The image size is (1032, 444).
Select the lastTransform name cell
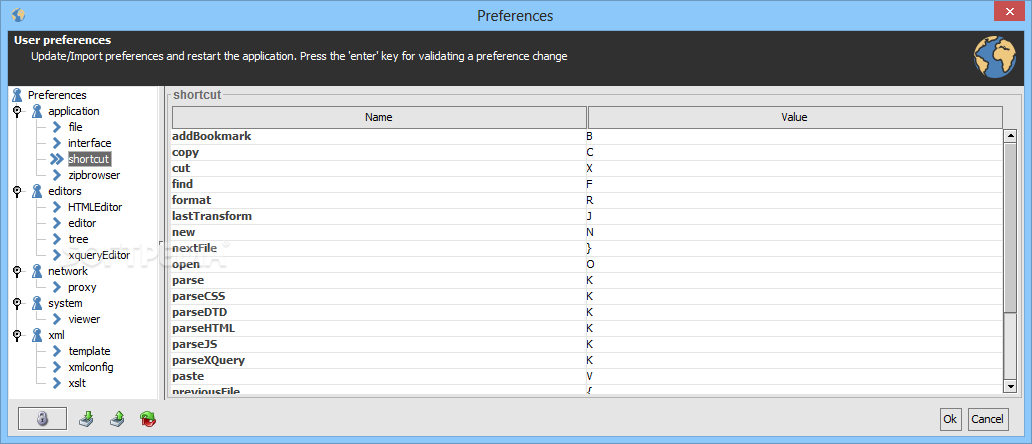pos(378,216)
